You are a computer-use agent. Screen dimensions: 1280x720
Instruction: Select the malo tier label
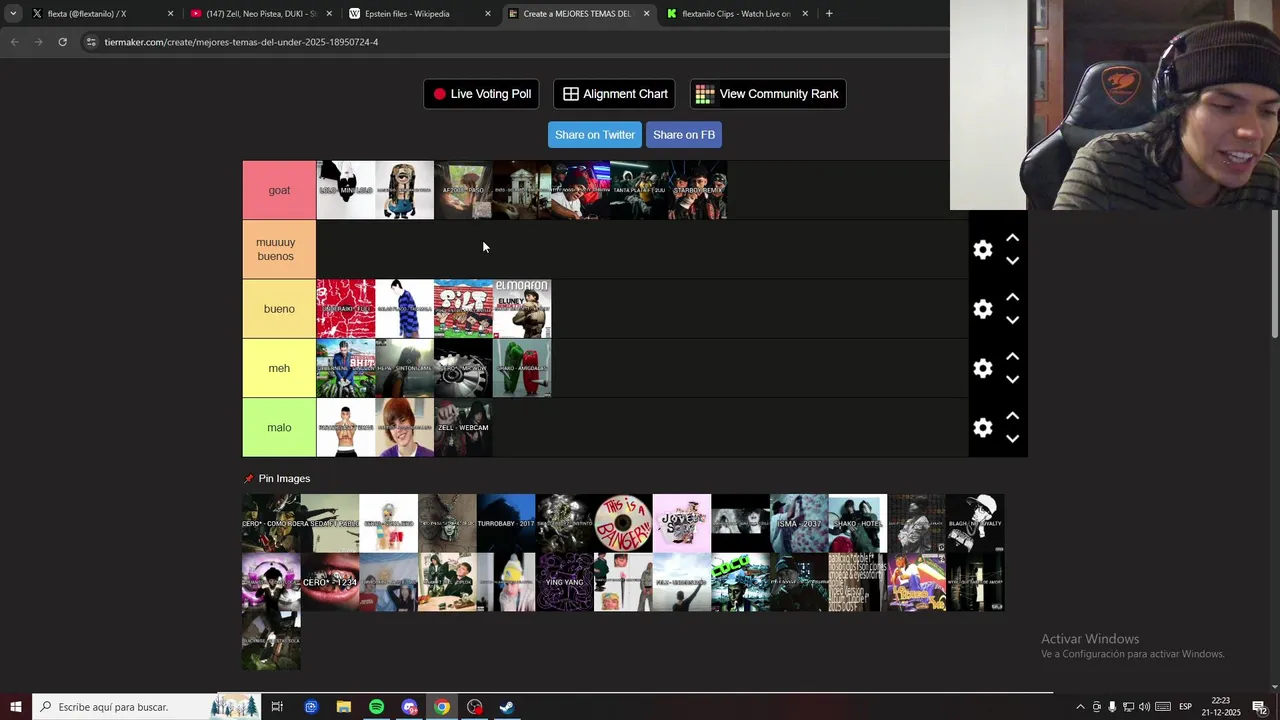(x=279, y=427)
